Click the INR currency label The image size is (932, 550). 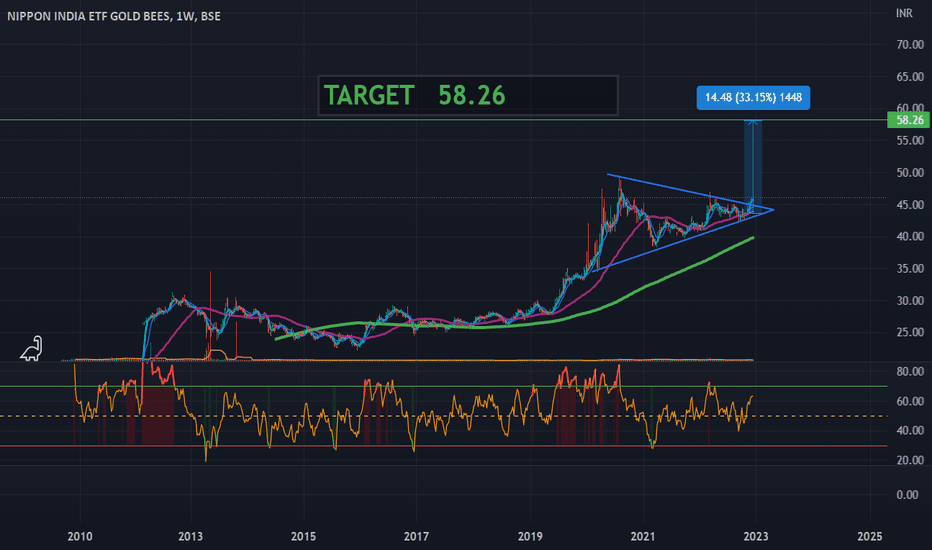[904, 13]
